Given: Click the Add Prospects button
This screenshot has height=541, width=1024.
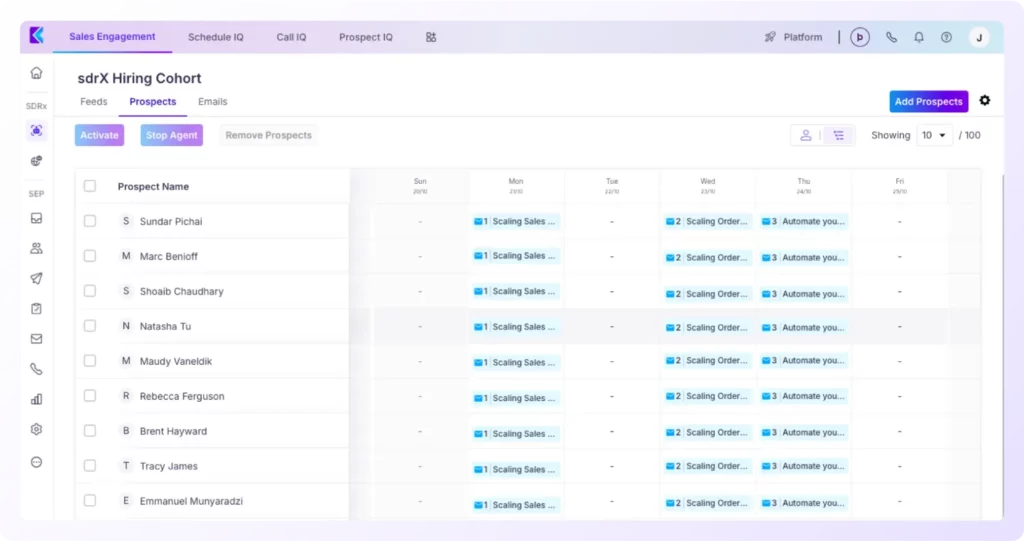Looking at the screenshot, I should 929,101.
